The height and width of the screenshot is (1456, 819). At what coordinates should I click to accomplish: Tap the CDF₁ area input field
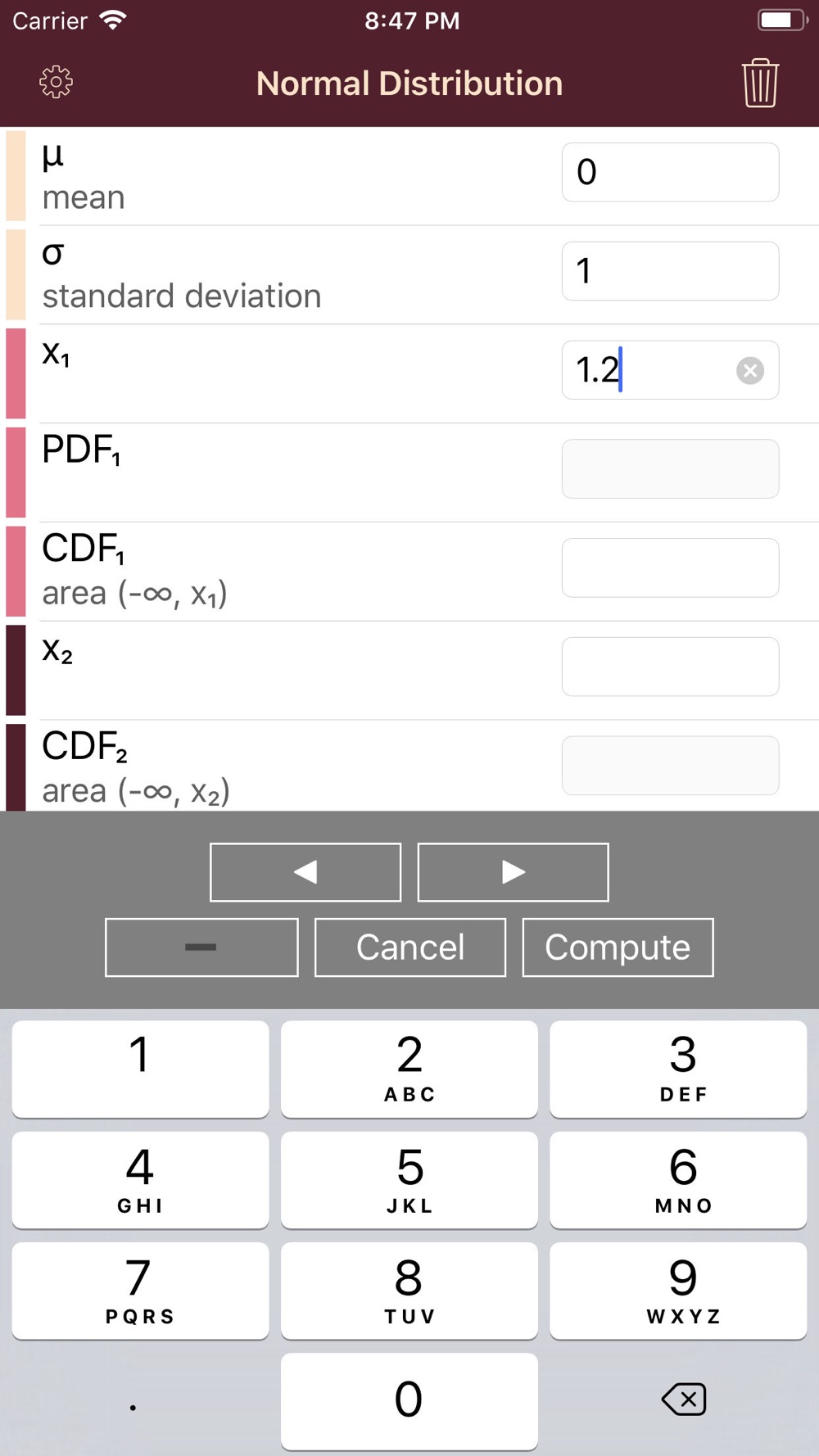tap(670, 567)
